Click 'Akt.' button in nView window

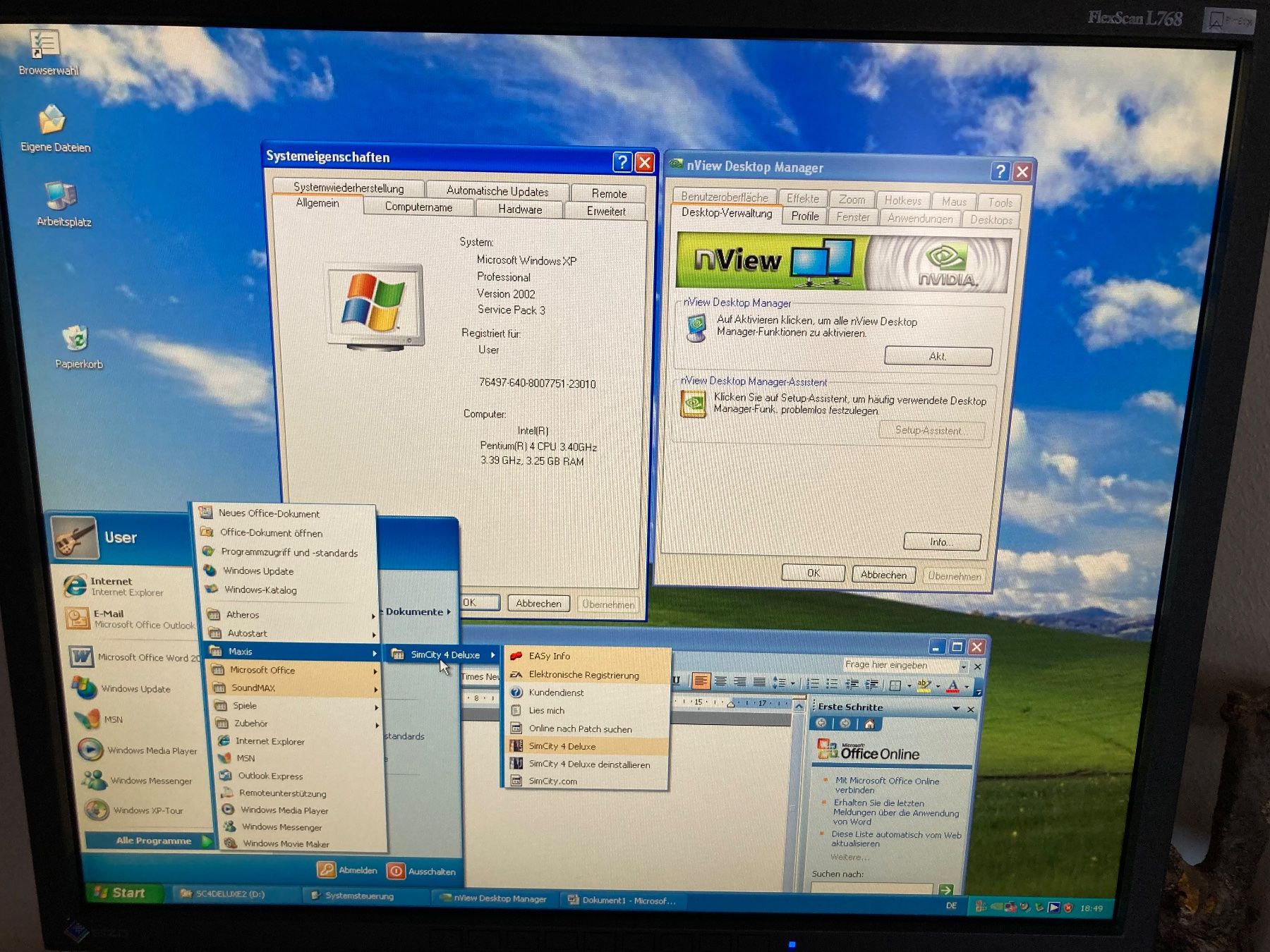tap(938, 356)
